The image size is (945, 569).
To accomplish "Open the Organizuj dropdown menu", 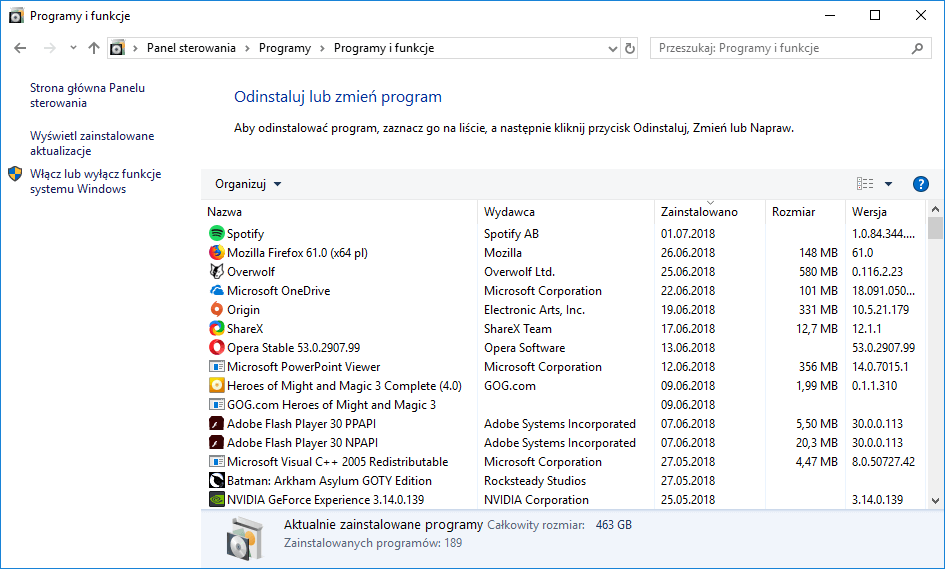I will click(x=248, y=184).
